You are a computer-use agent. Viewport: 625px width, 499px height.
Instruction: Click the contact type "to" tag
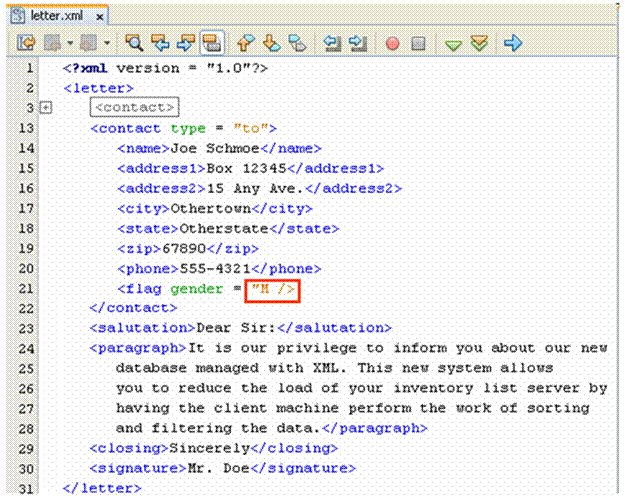(183, 128)
